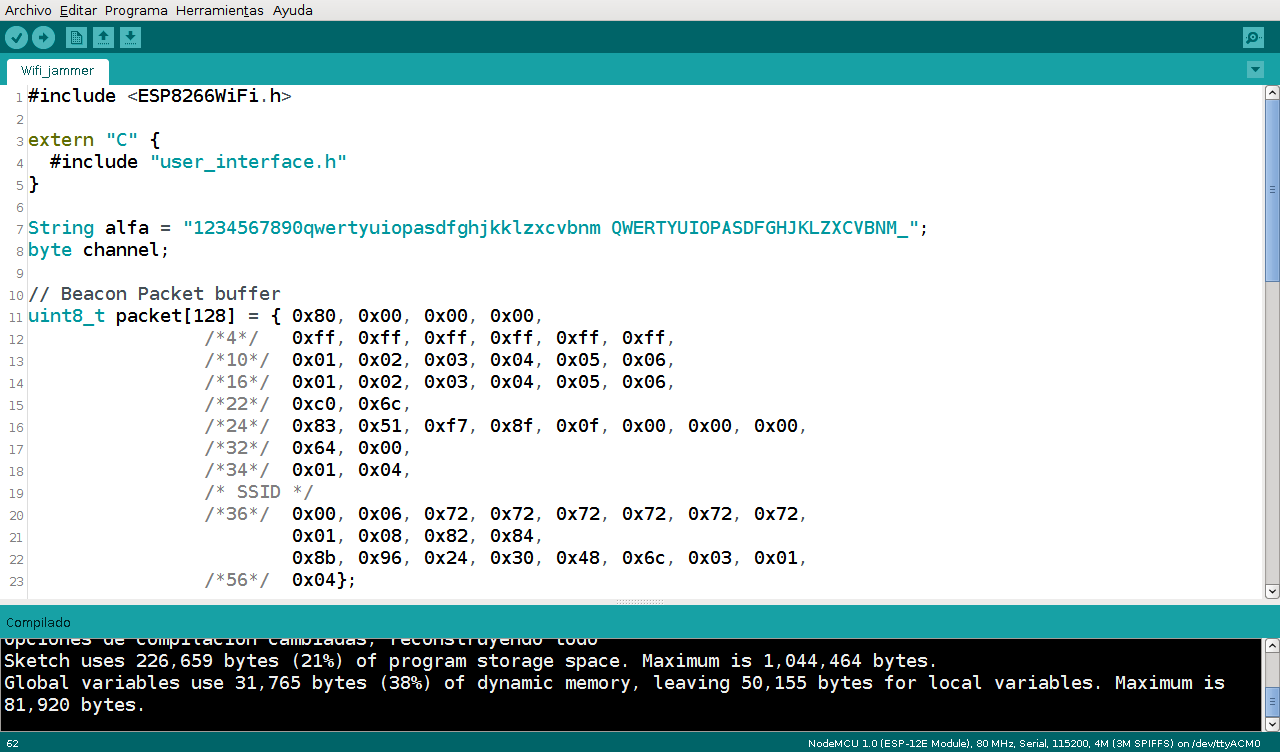Click the NodeMCU 1.0 board info text
This screenshot has height=752, width=1280.
[x=1034, y=743]
